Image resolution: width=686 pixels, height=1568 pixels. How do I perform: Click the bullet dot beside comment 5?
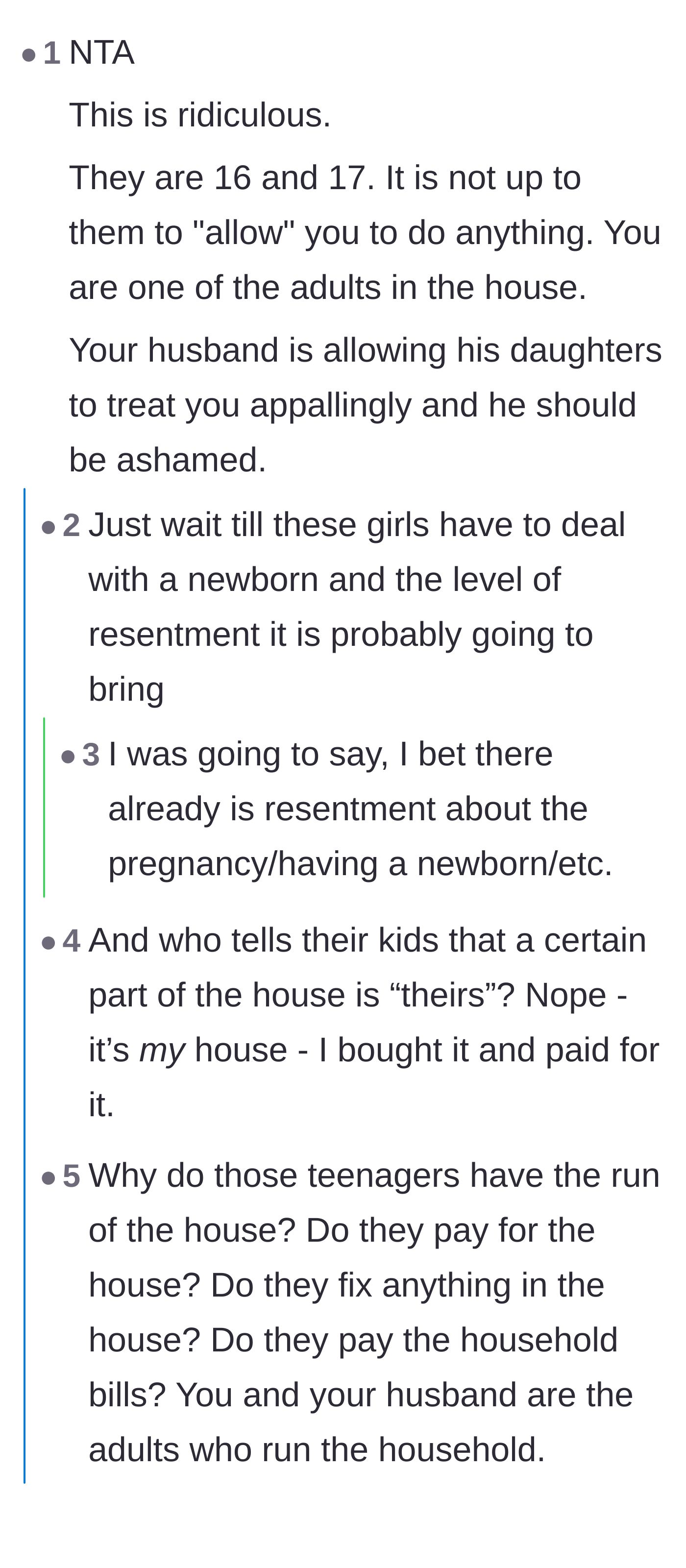click(x=49, y=1178)
